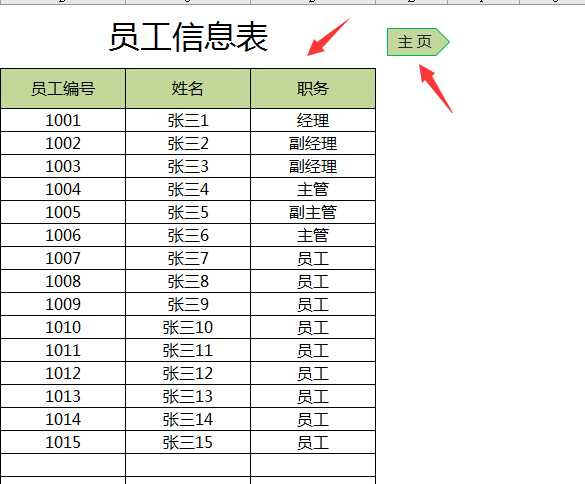The image size is (585, 484).
Task: Click the 员工 cell in row 1009
Action: coord(313,304)
